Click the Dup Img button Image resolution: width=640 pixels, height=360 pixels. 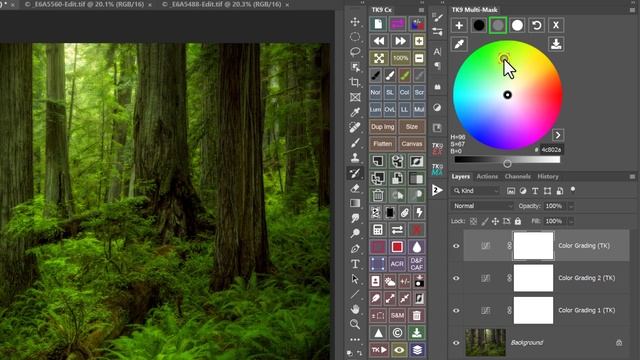click(383, 127)
